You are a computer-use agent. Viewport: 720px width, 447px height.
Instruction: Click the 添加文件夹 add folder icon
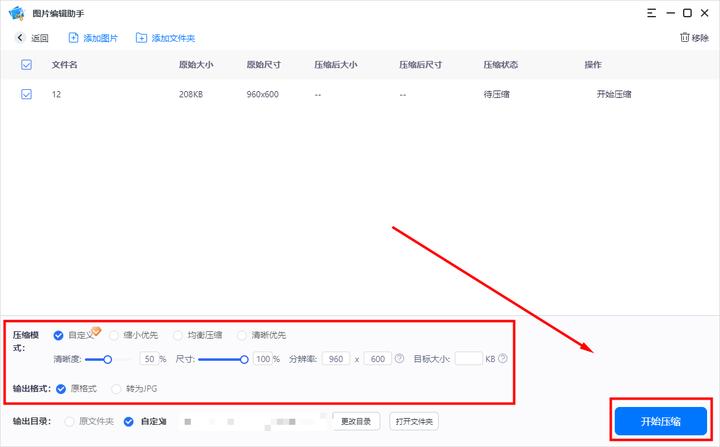pyautogui.click(x=141, y=38)
